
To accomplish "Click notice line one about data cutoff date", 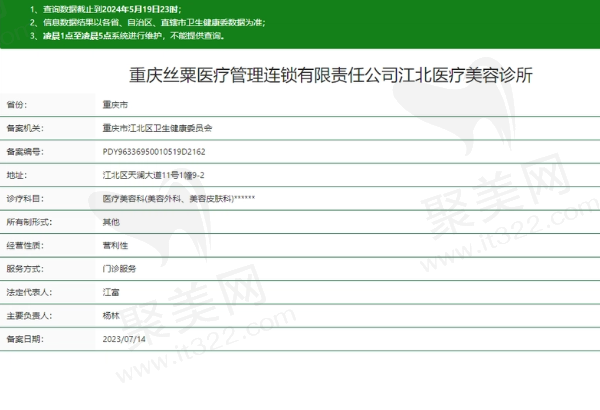I will tap(106, 9).
